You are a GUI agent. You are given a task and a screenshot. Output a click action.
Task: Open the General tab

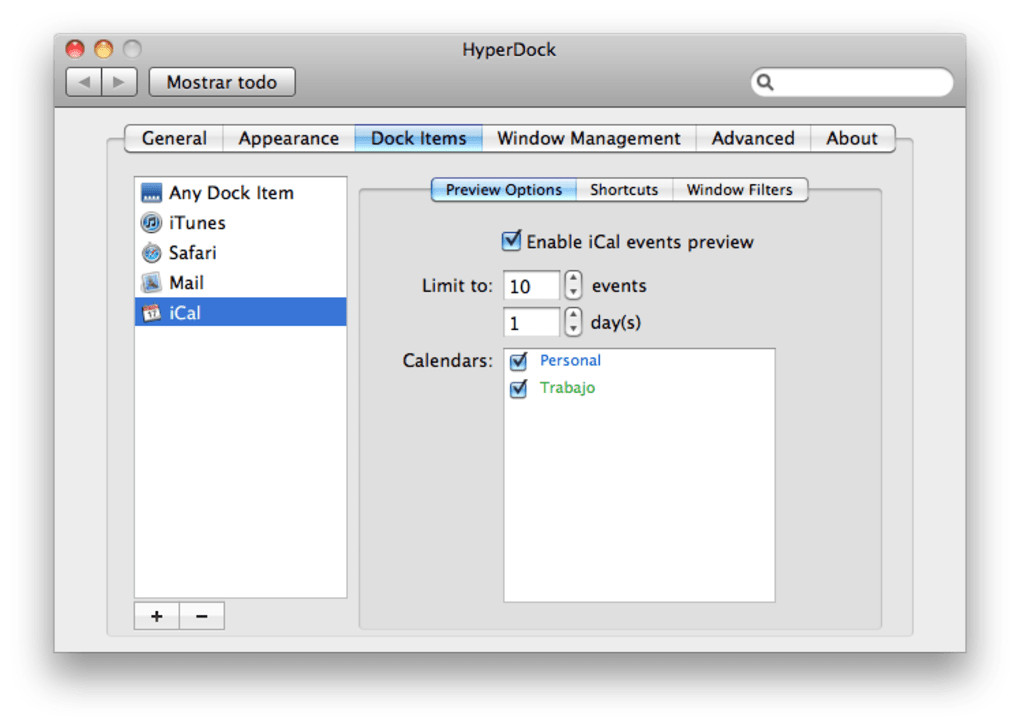[174, 139]
